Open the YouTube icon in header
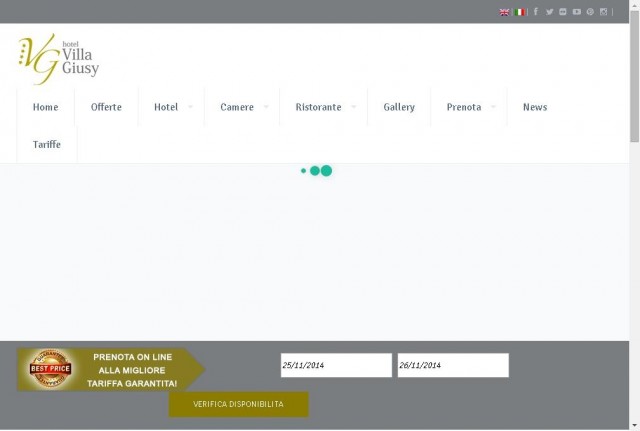The width and height of the screenshot is (640, 431). click(576, 12)
